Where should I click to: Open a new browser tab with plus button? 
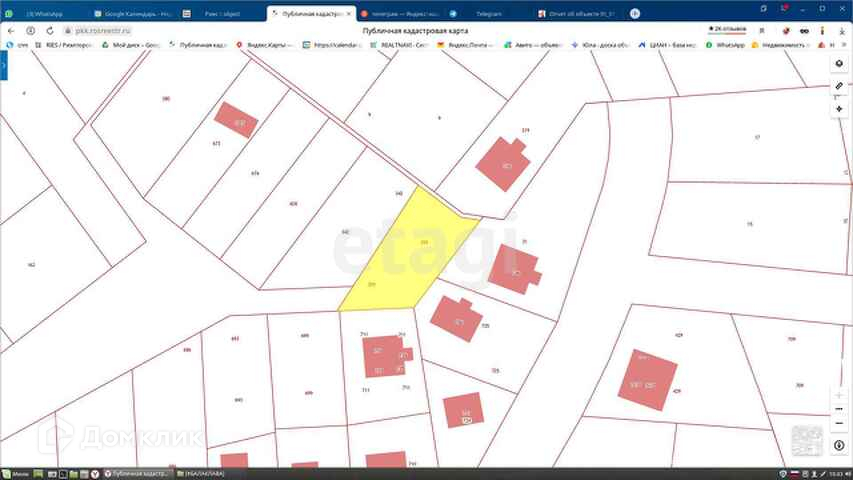[635, 14]
